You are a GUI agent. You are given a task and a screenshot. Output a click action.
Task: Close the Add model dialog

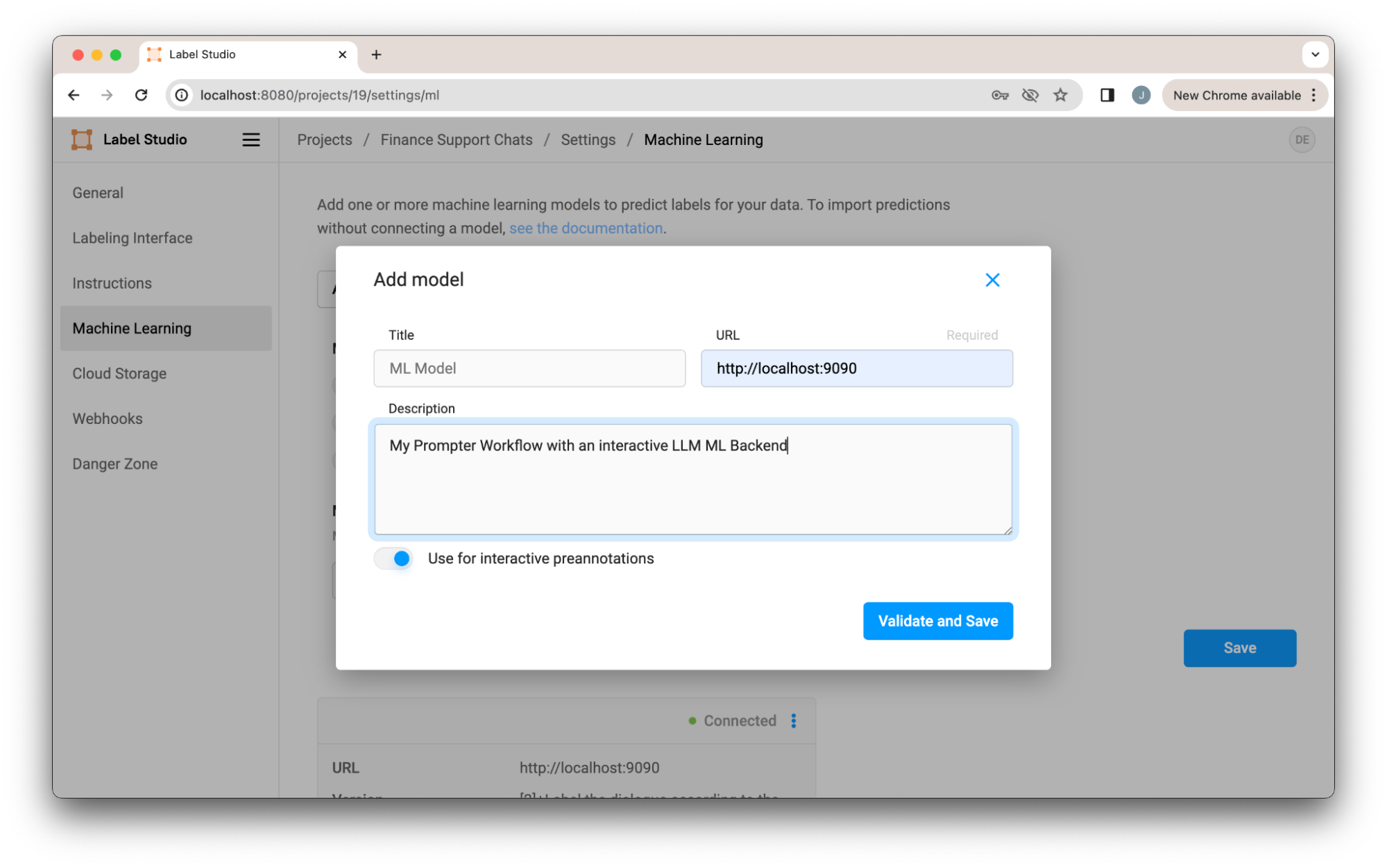click(x=992, y=280)
